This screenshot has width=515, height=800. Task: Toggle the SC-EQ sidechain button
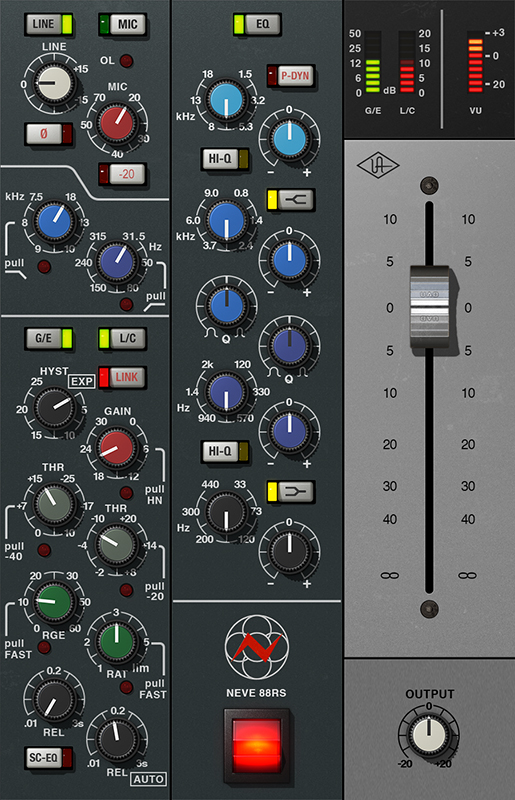click(x=49, y=757)
